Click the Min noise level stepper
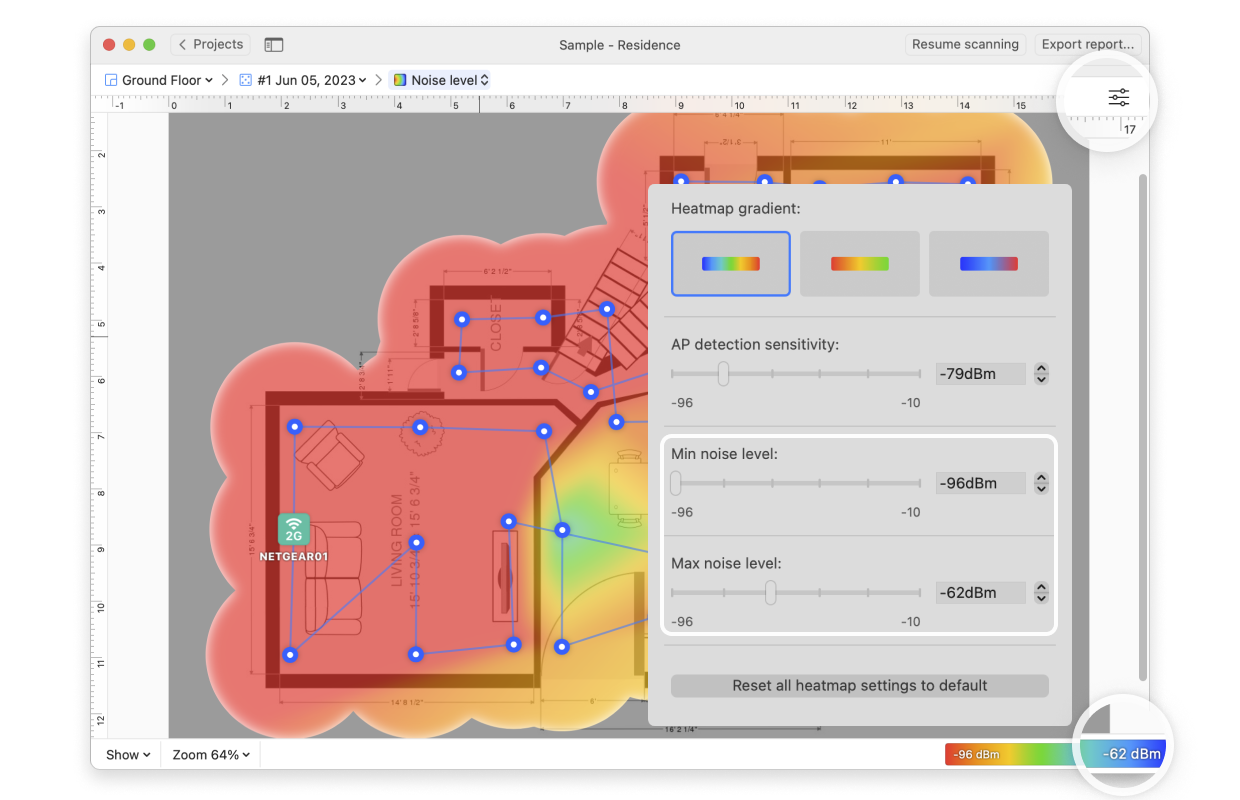This screenshot has height=800, width=1240. pos(1041,483)
